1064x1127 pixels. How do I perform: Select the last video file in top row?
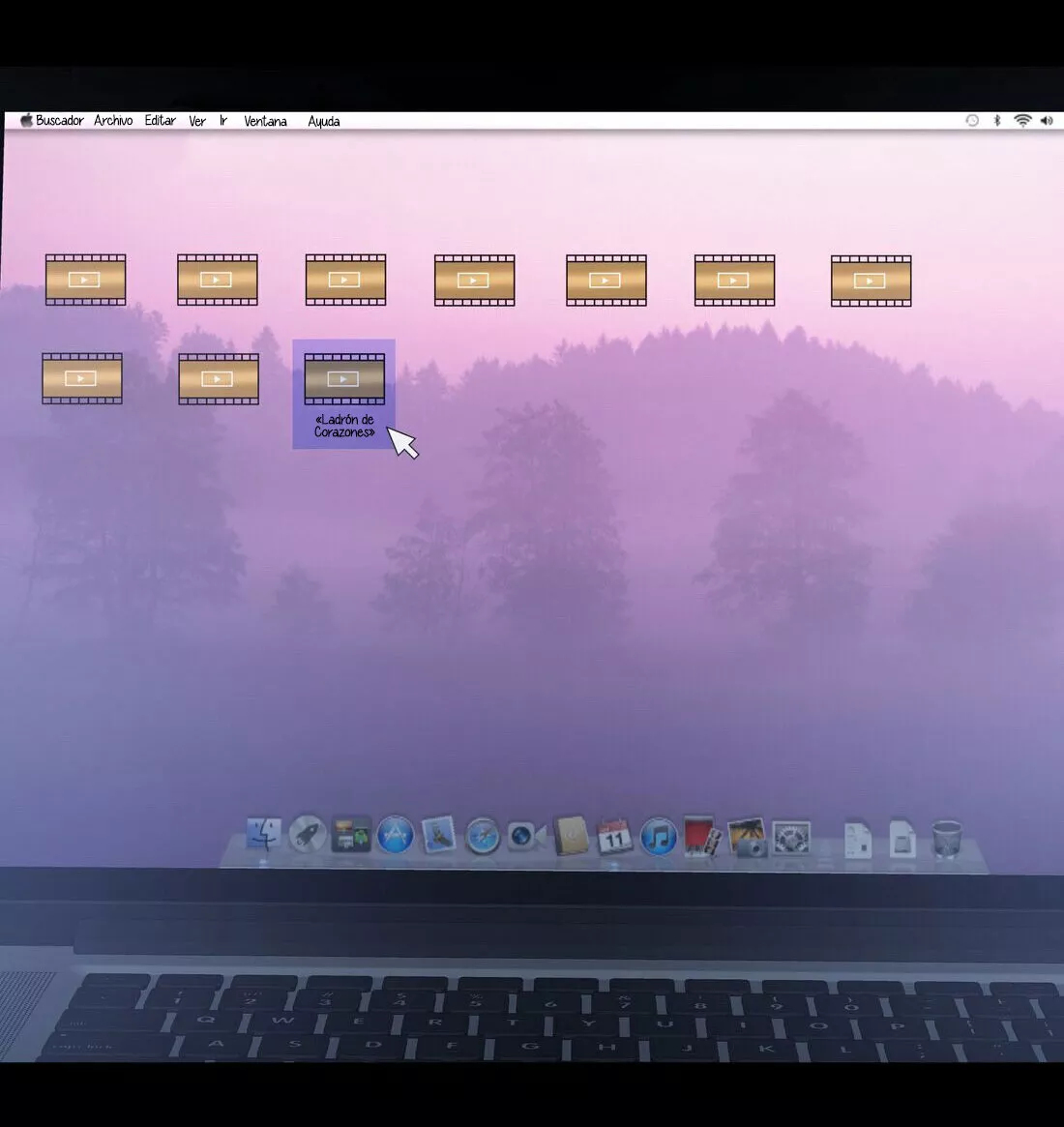[871, 282]
